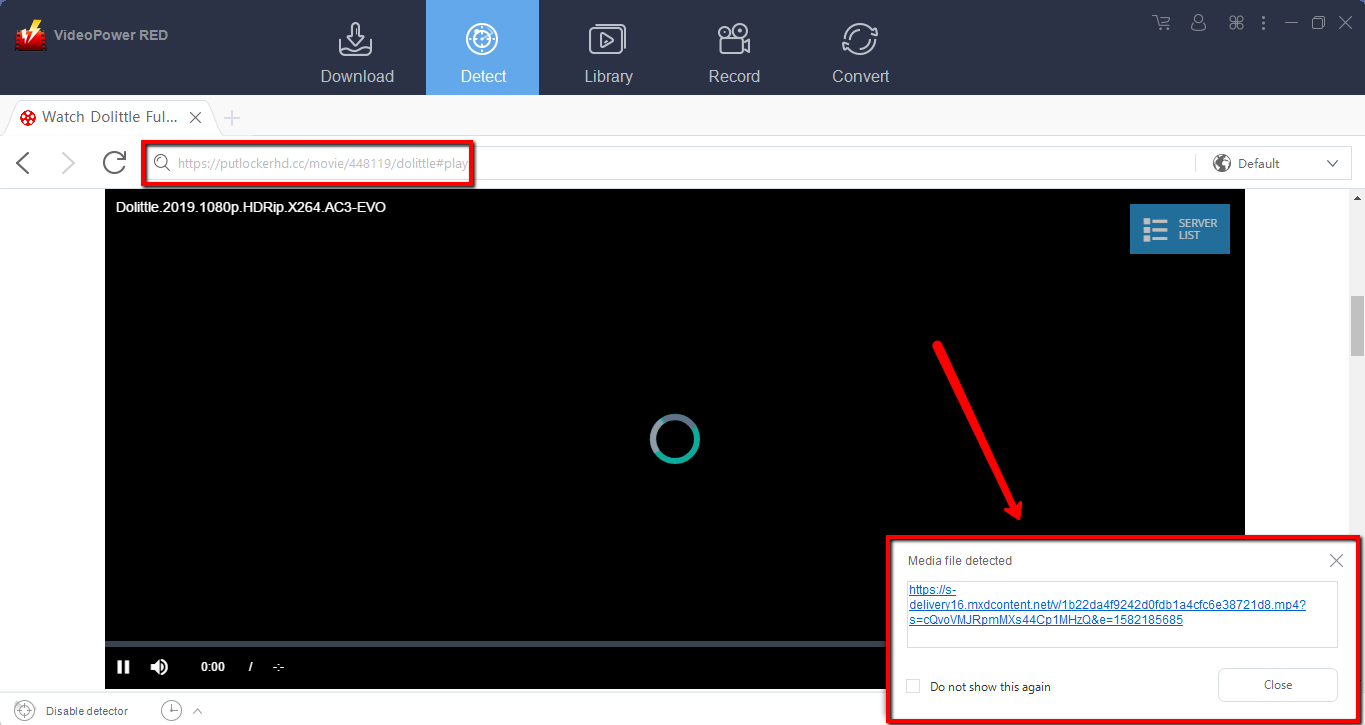Viewport: 1365px width, 725px height.
Task: Open the detected mp4 media link
Action: [1107, 605]
